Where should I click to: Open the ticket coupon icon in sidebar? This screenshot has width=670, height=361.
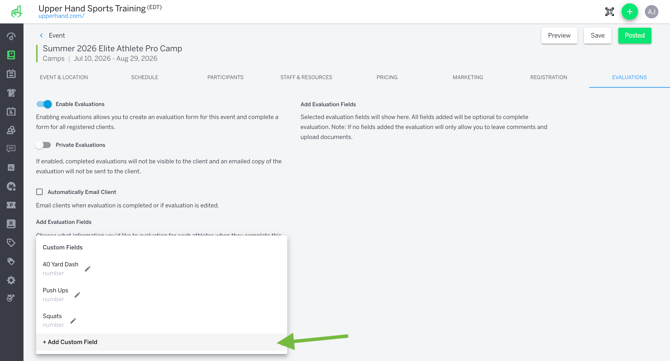click(x=12, y=205)
